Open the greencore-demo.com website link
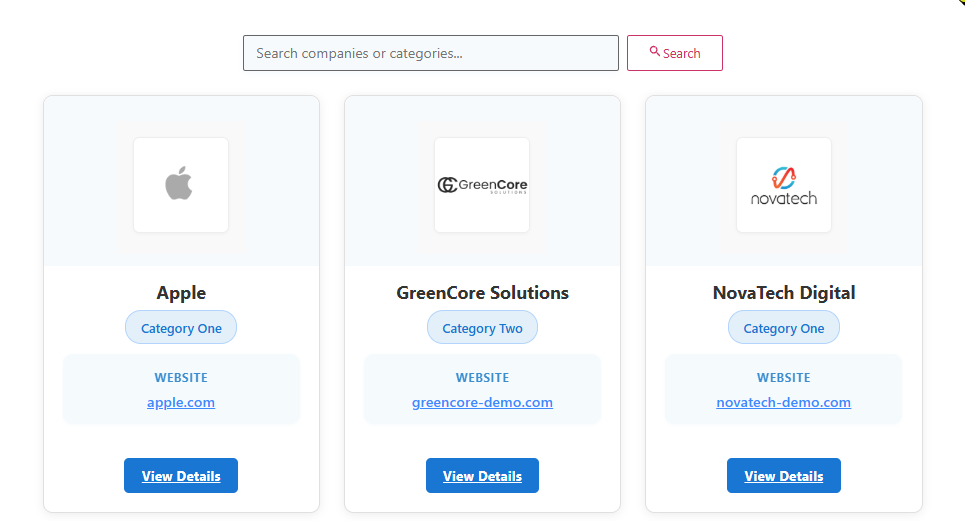Image resolution: width=965 pixels, height=521 pixels. click(482, 403)
